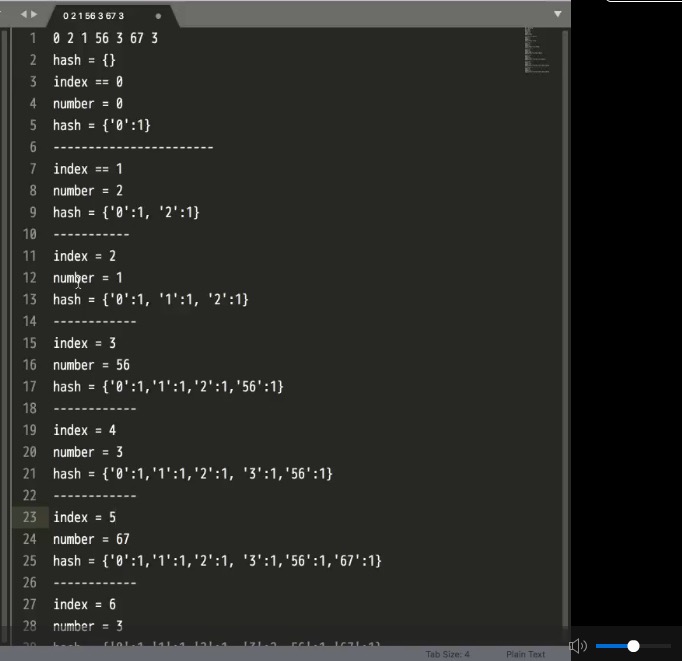Click the 'index = 4' text
Screen dimensions: 682x661
84,430
